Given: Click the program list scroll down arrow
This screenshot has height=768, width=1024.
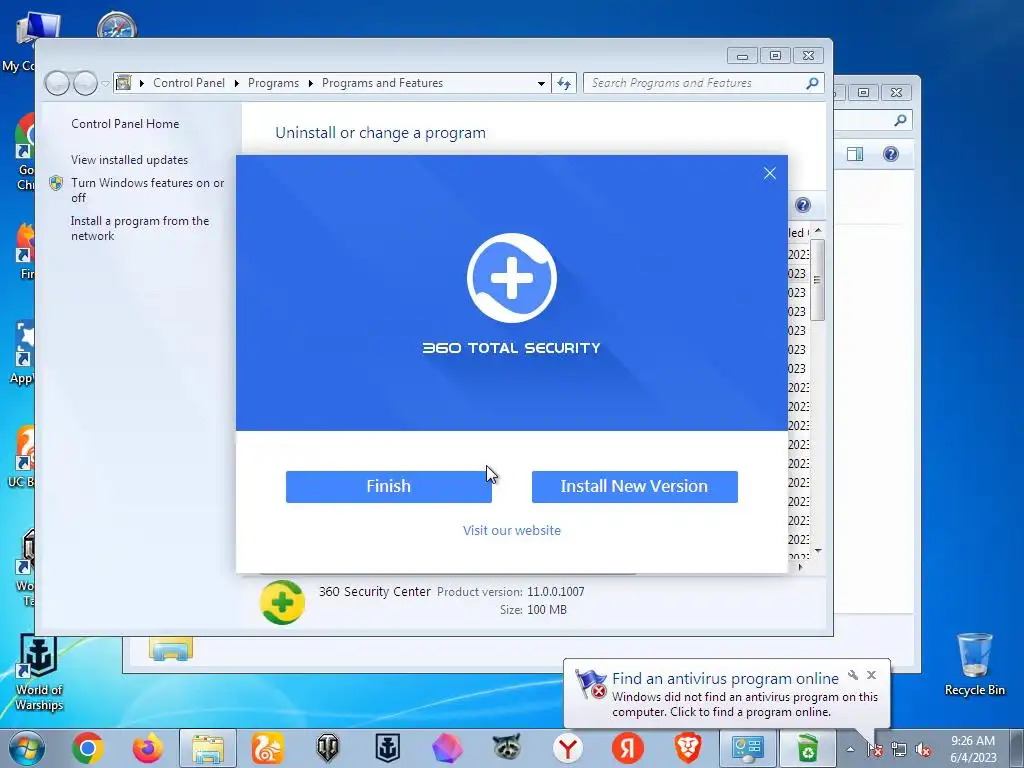Looking at the screenshot, I should [x=818, y=551].
